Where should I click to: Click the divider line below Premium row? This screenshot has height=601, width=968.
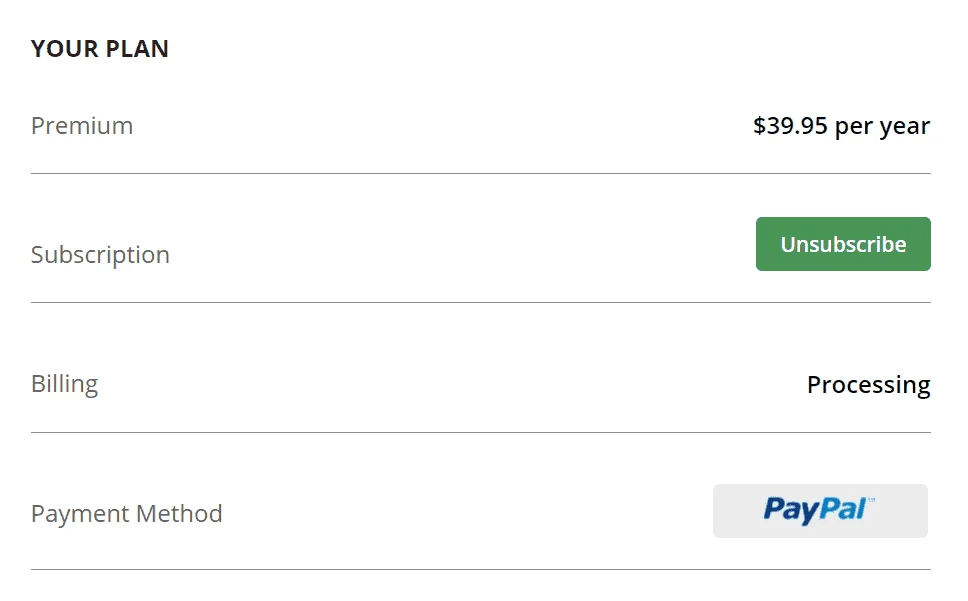481,173
